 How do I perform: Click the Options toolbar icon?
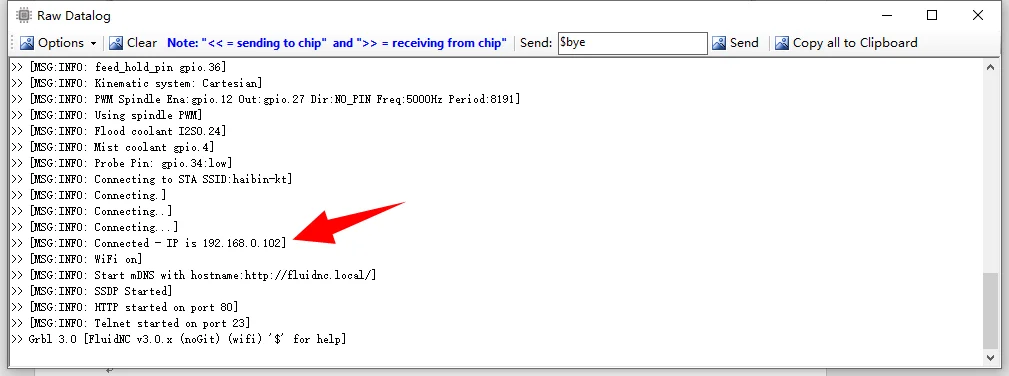click(27, 43)
